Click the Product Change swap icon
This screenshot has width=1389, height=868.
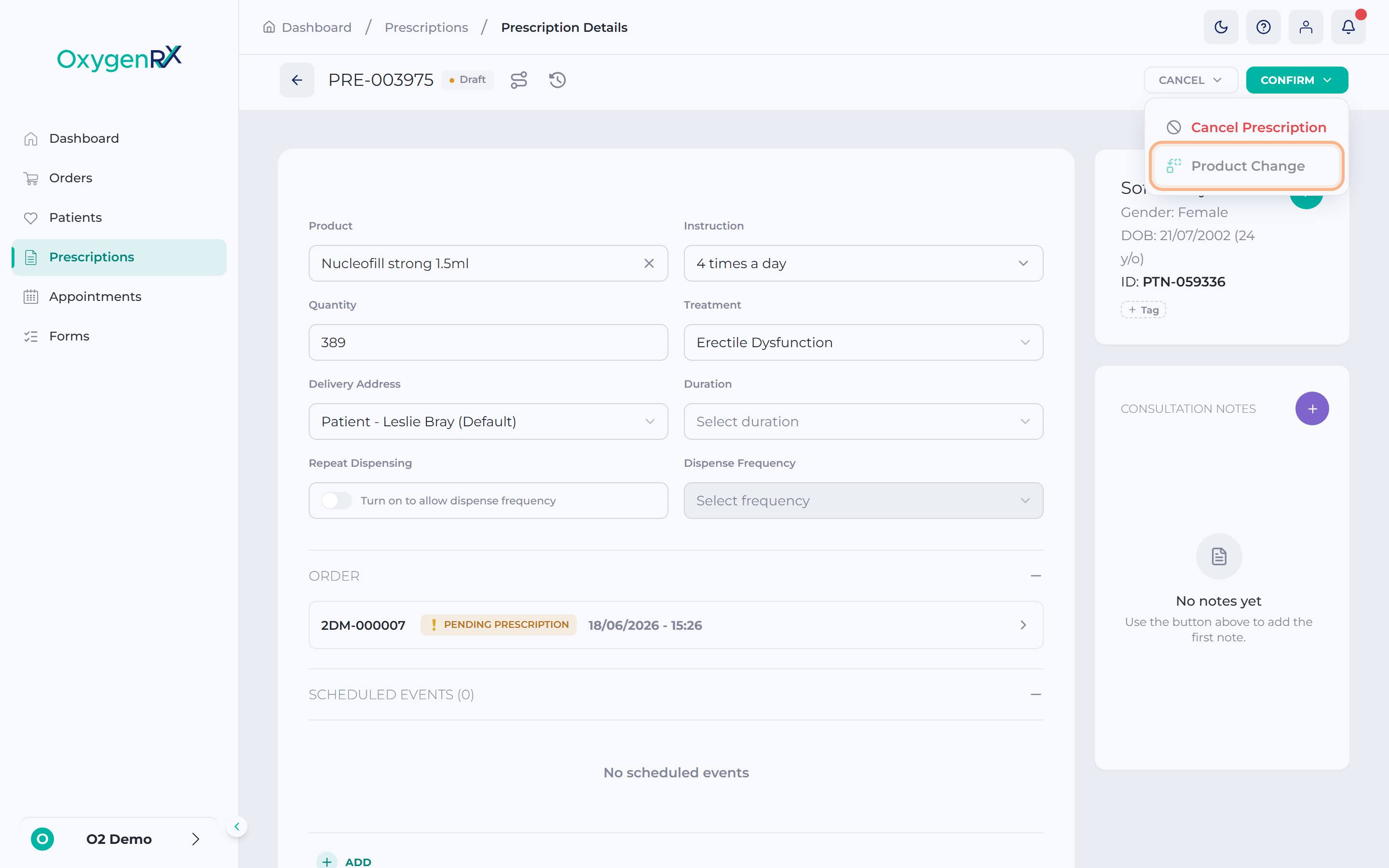tap(1174, 166)
